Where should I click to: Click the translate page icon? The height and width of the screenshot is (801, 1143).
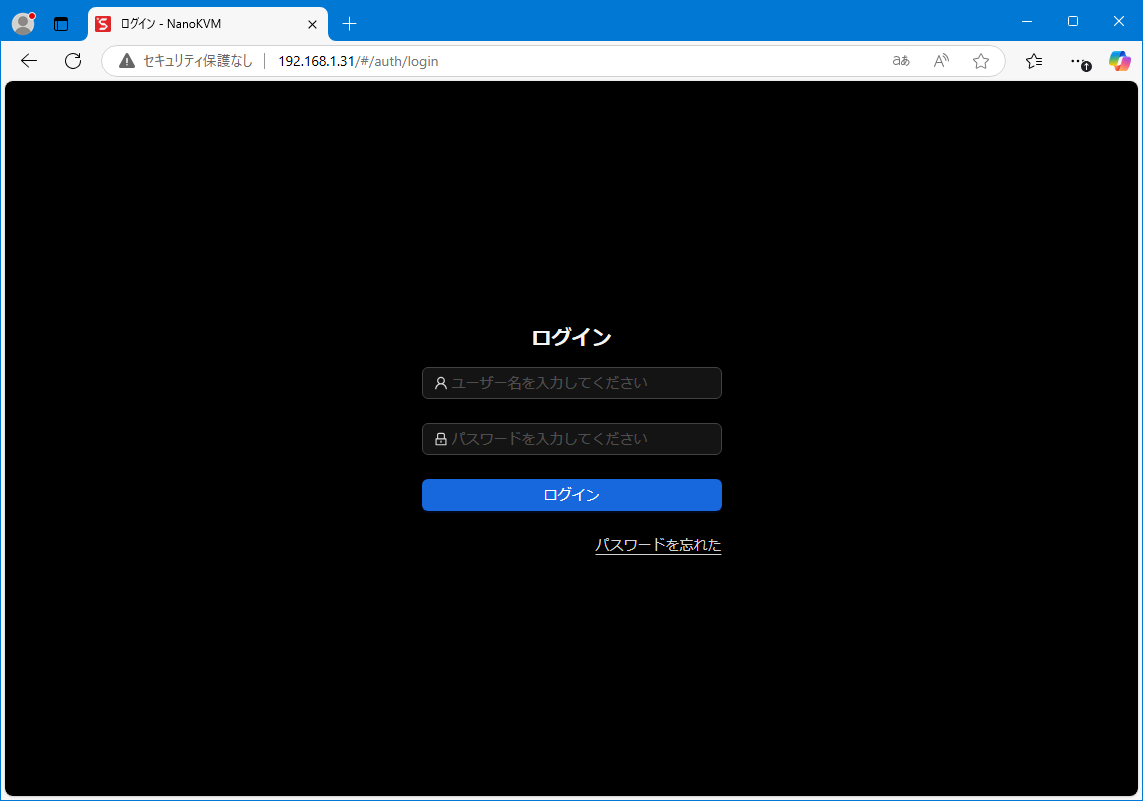[901, 61]
